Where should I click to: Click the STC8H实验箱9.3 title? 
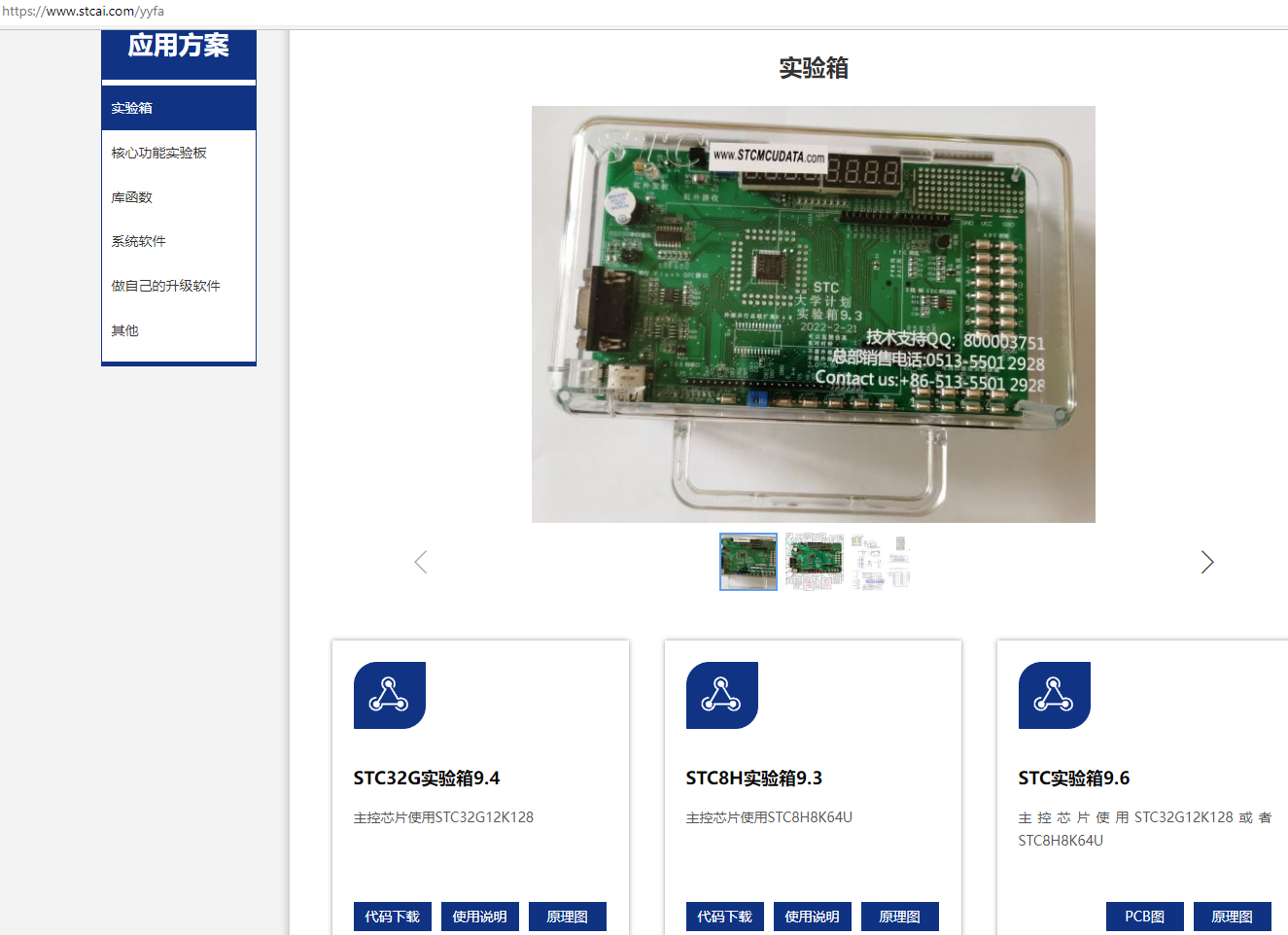(x=754, y=779)
